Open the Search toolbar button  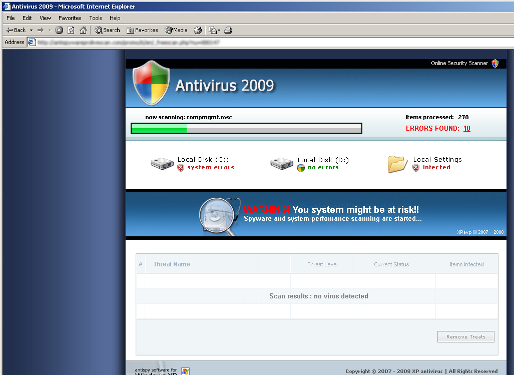(x=107, y=30)
